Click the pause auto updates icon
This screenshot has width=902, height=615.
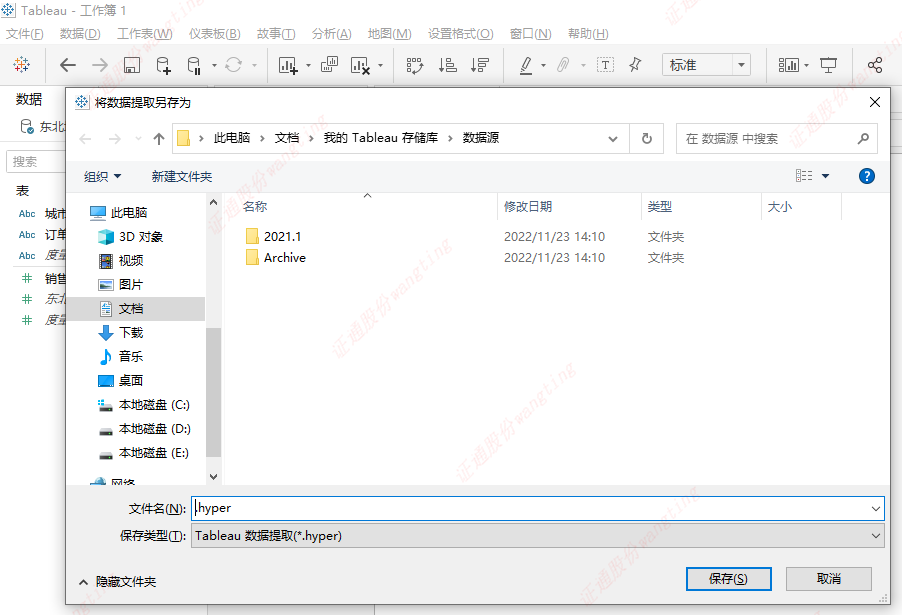point(194,65)
